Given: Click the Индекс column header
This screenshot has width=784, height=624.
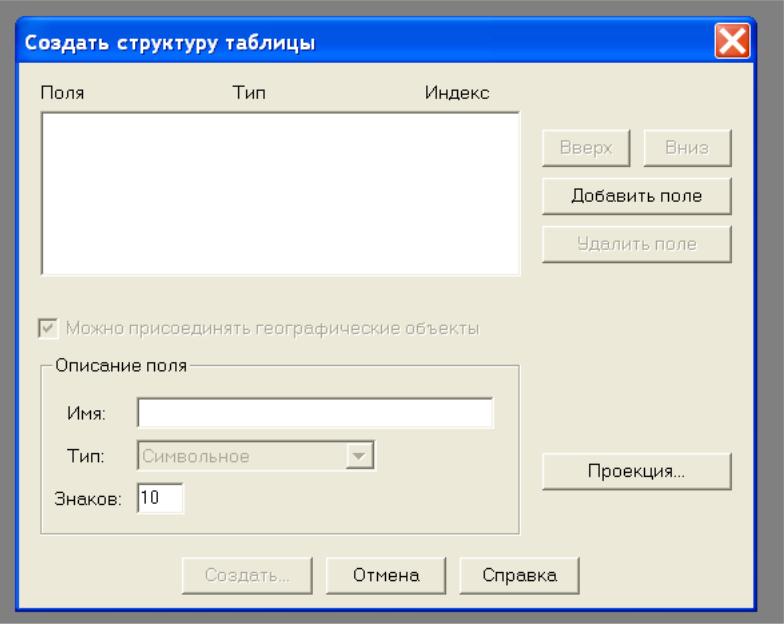Looking at the screenshot, I should tap(456, 93).
